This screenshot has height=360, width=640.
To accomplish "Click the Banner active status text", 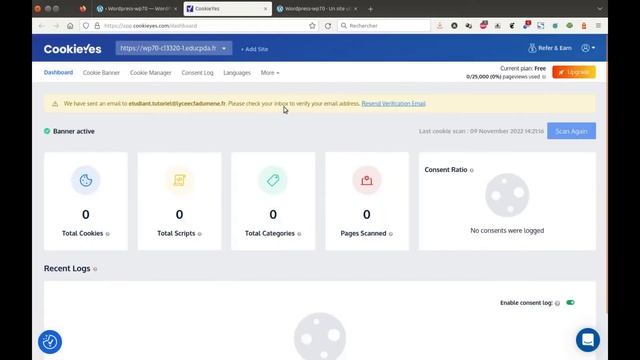I will pos(74,131).
